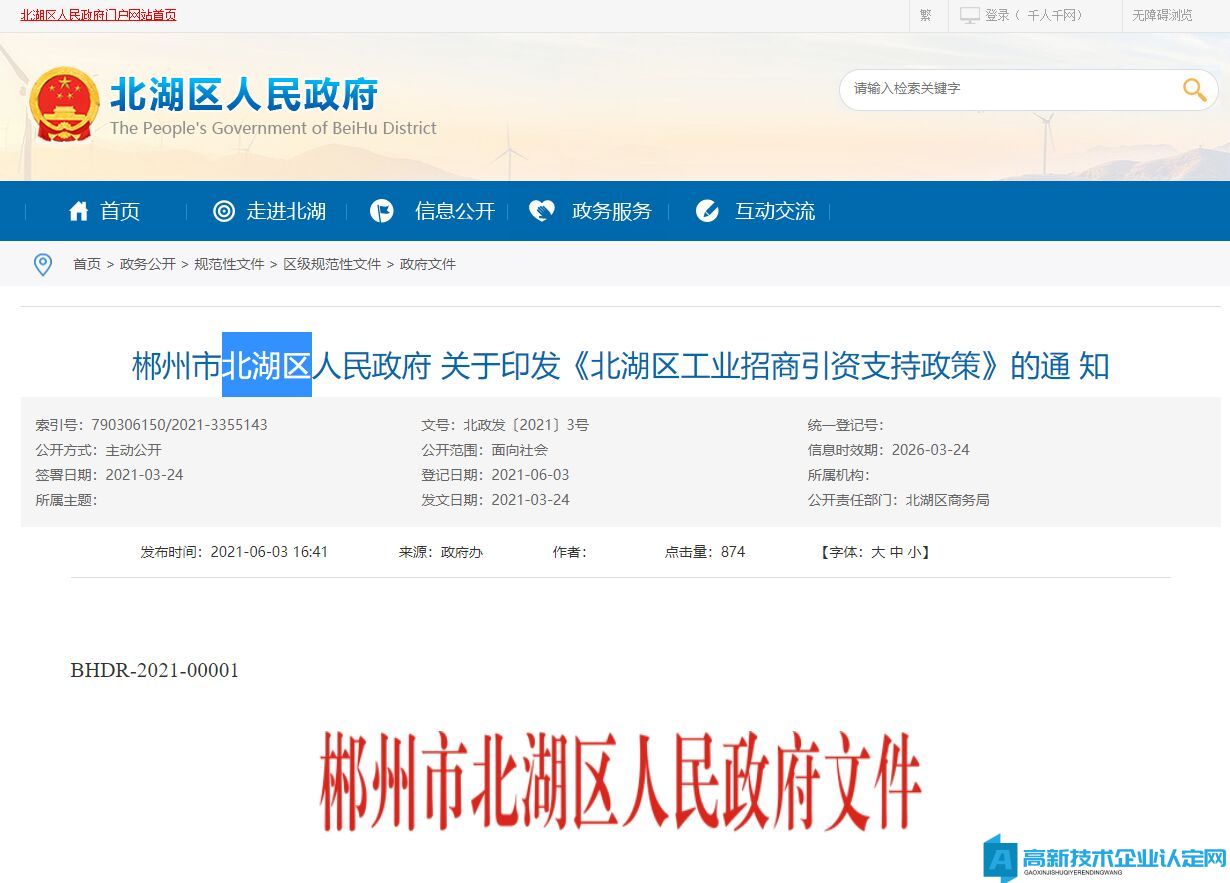
Task: Set font size to 大
Action: (877, 552)
